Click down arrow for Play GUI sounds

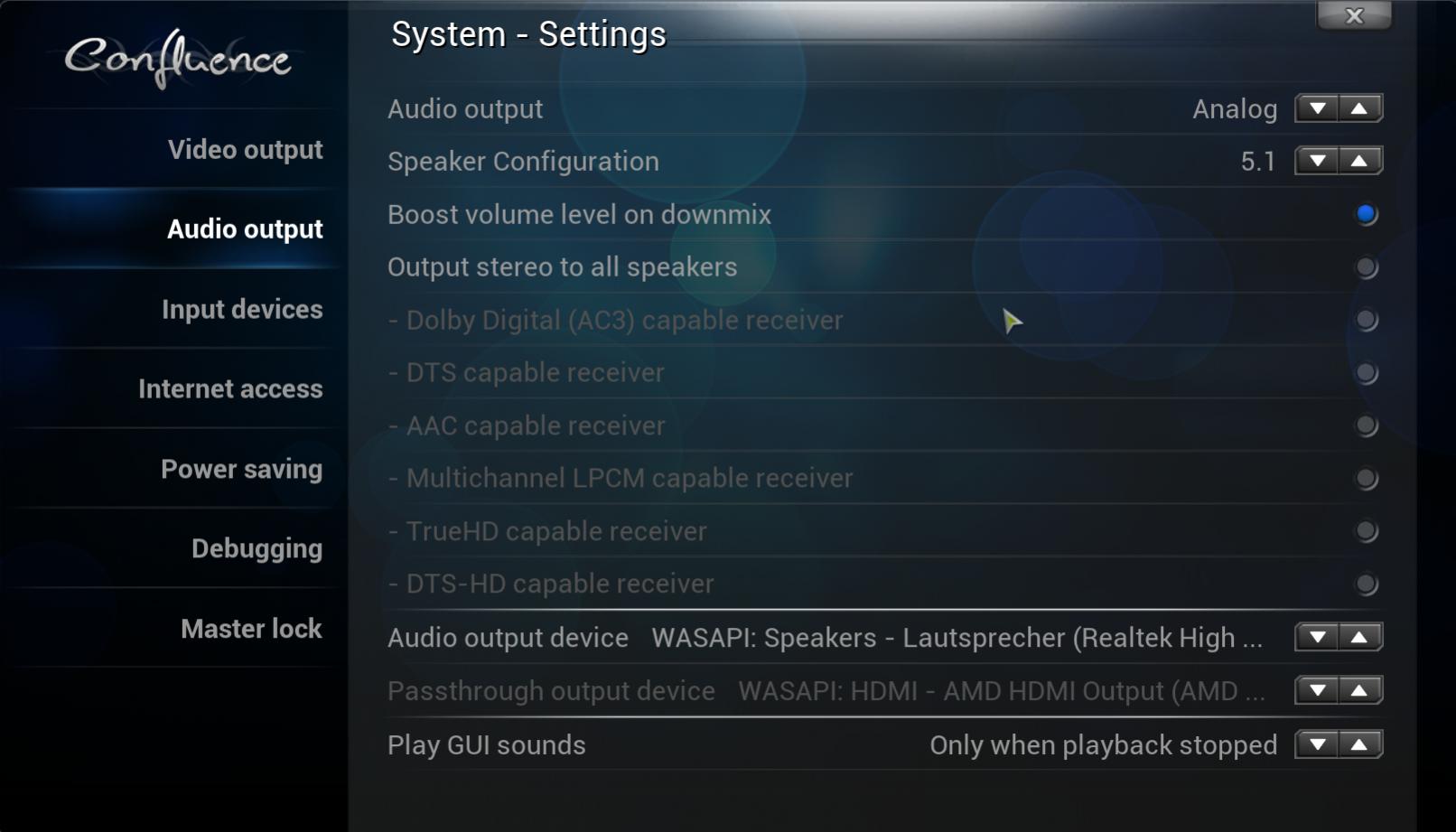pos(1317,744)
